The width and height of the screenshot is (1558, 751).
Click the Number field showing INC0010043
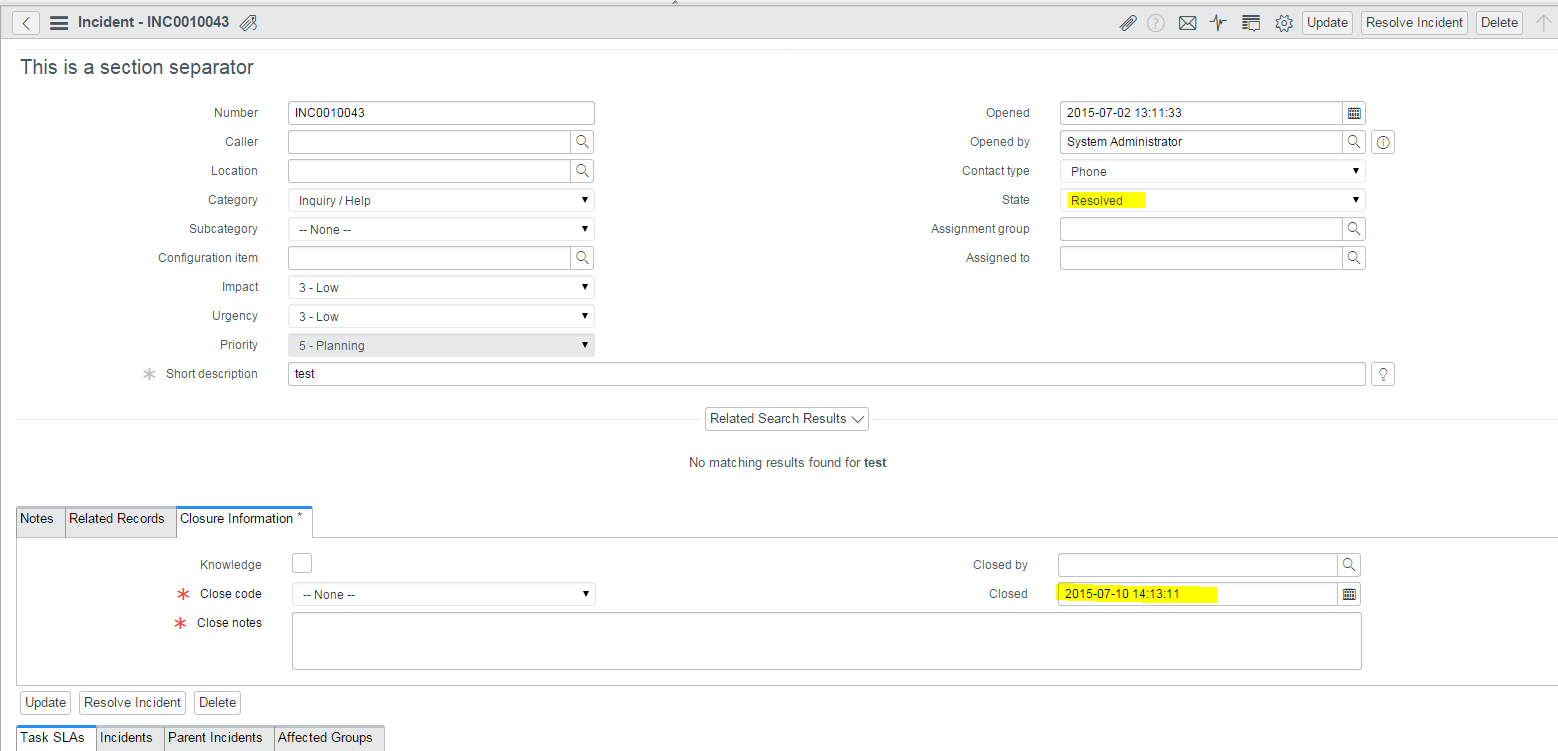tap(441, 113)
